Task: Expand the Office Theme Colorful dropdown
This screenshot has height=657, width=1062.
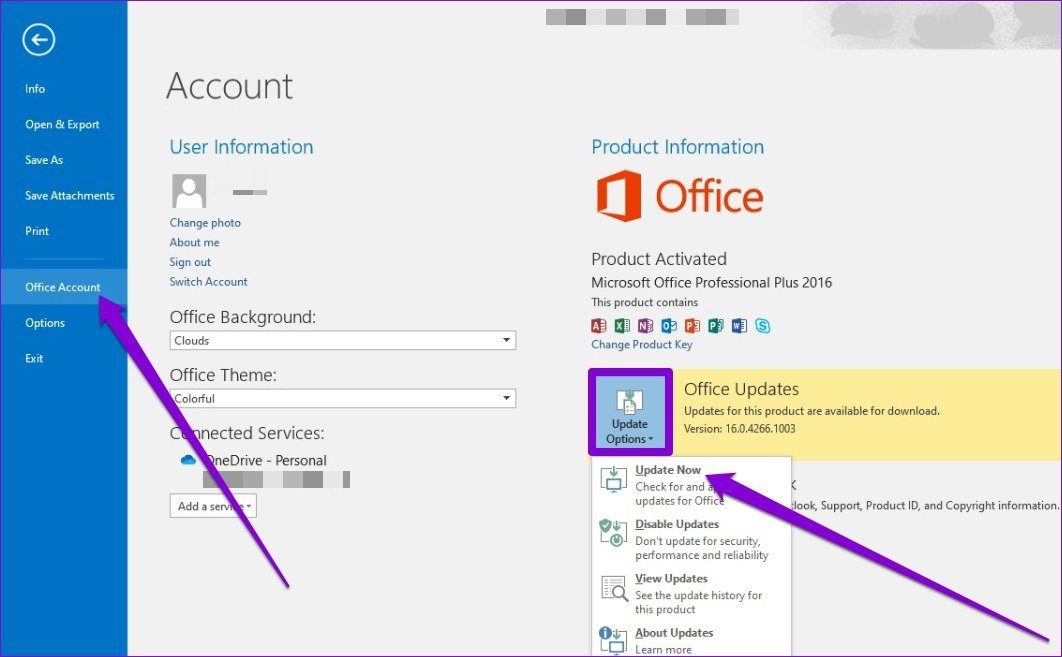Action: click(343, 398)
